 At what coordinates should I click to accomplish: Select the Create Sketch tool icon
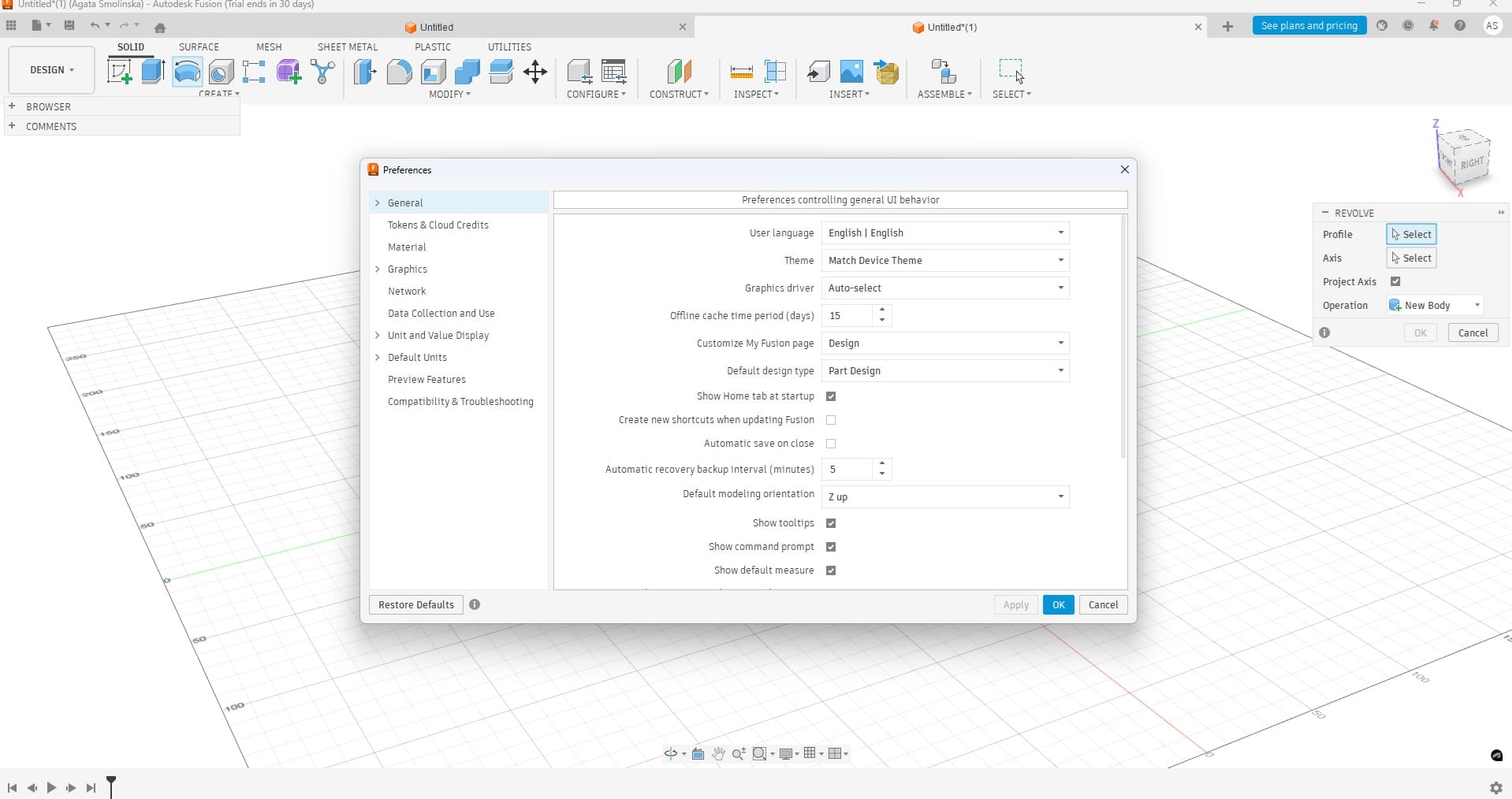point(120,72)
